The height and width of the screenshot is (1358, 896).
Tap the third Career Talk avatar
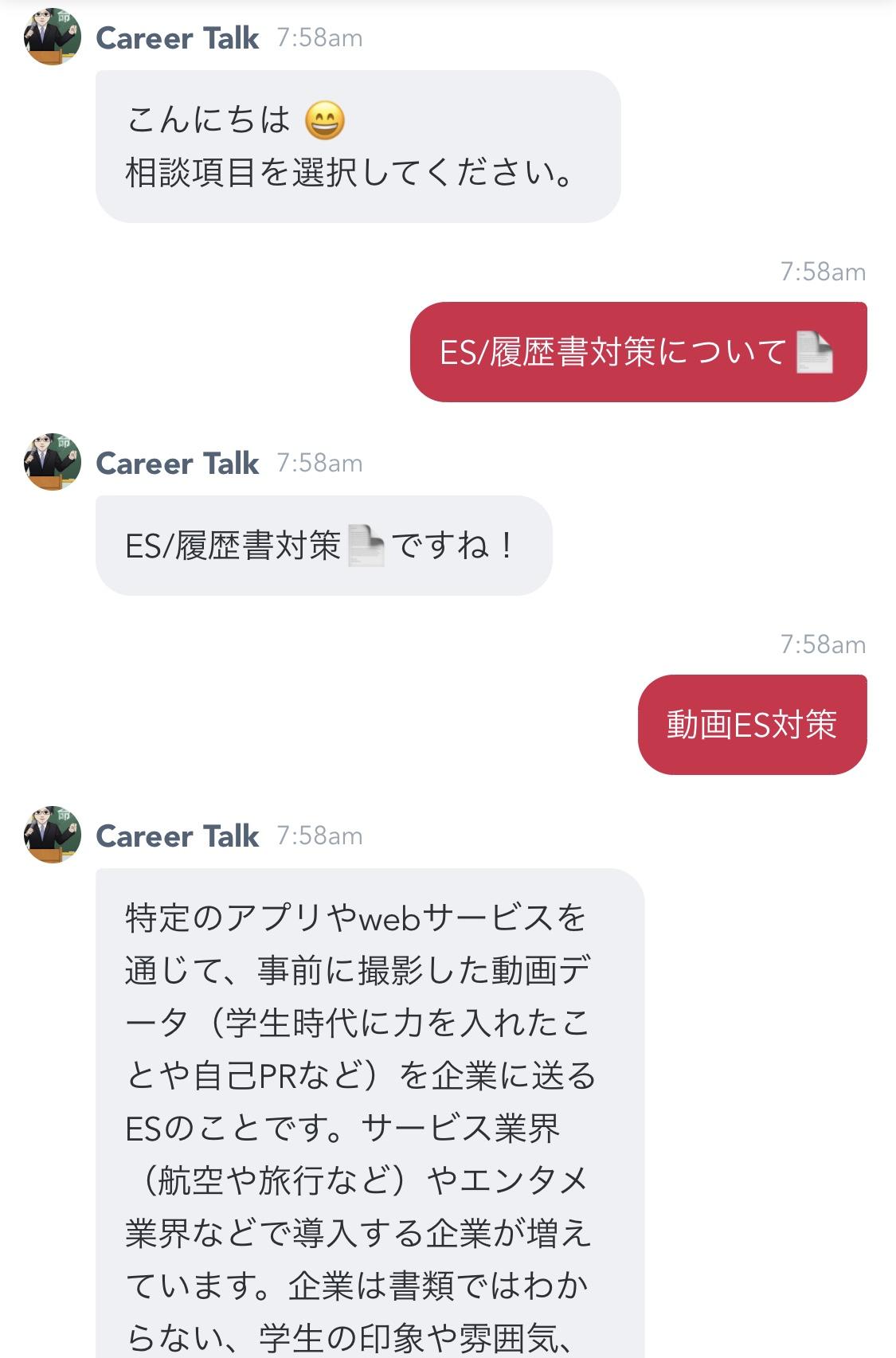pos(53,835)
